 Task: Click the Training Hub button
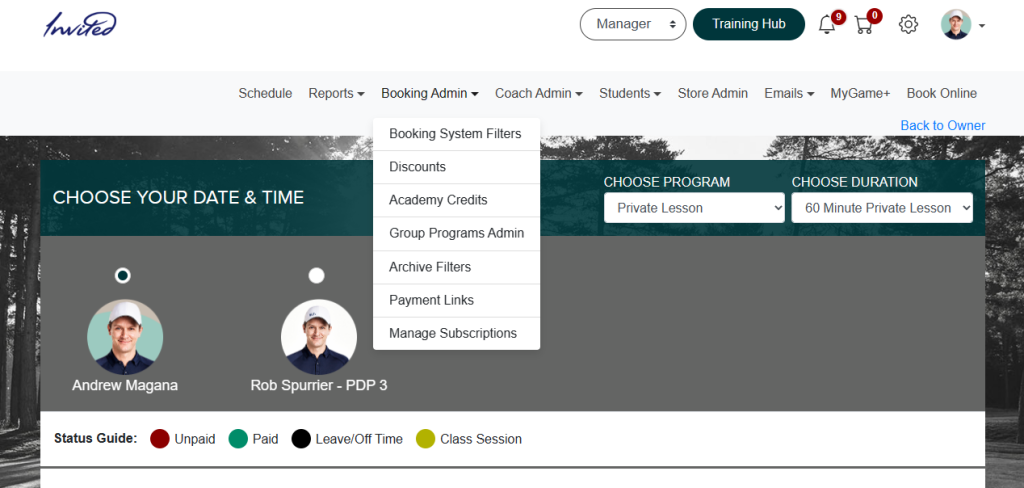[x=749, y=24]
